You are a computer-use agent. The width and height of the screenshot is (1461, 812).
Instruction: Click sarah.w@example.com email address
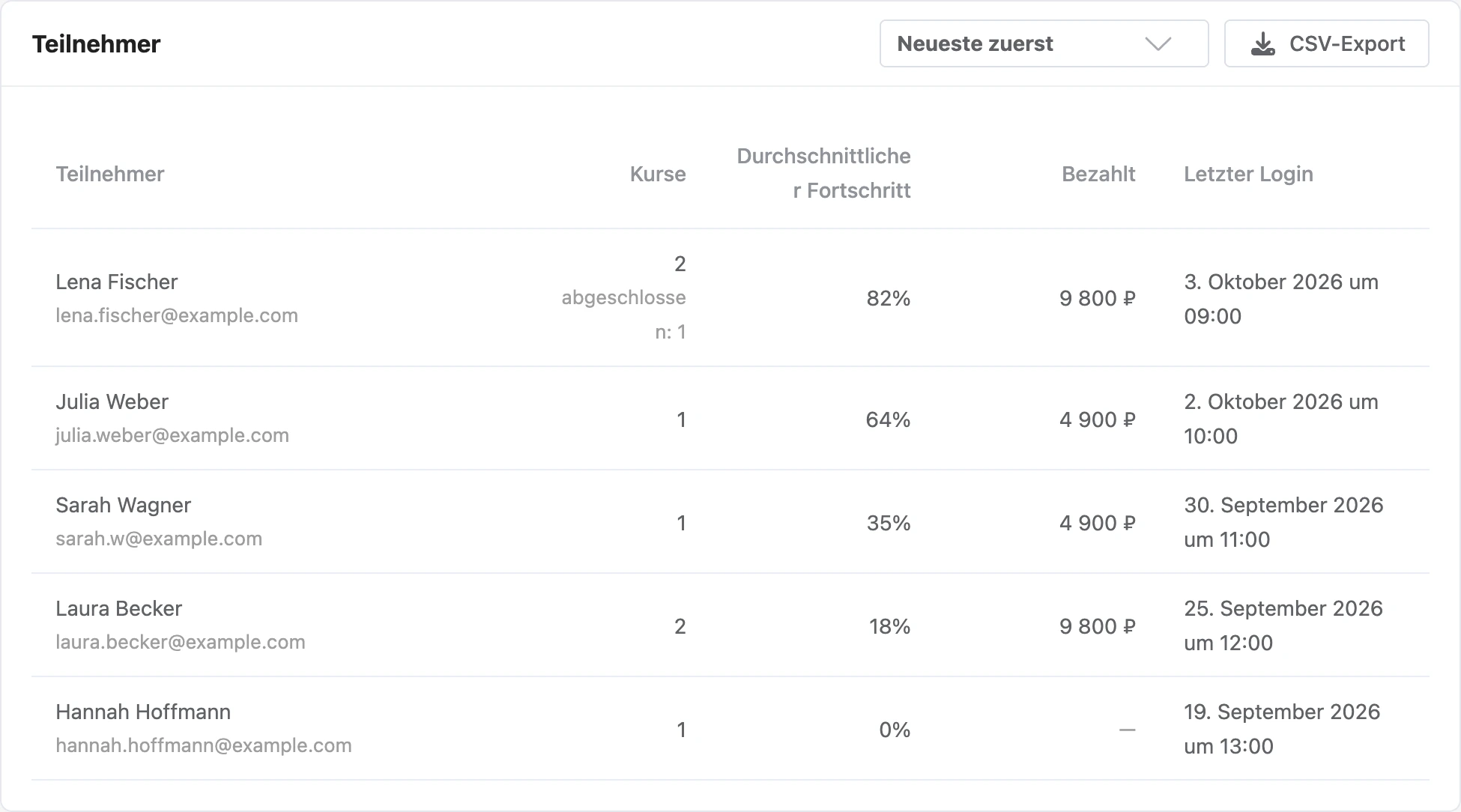coord(159,539)
